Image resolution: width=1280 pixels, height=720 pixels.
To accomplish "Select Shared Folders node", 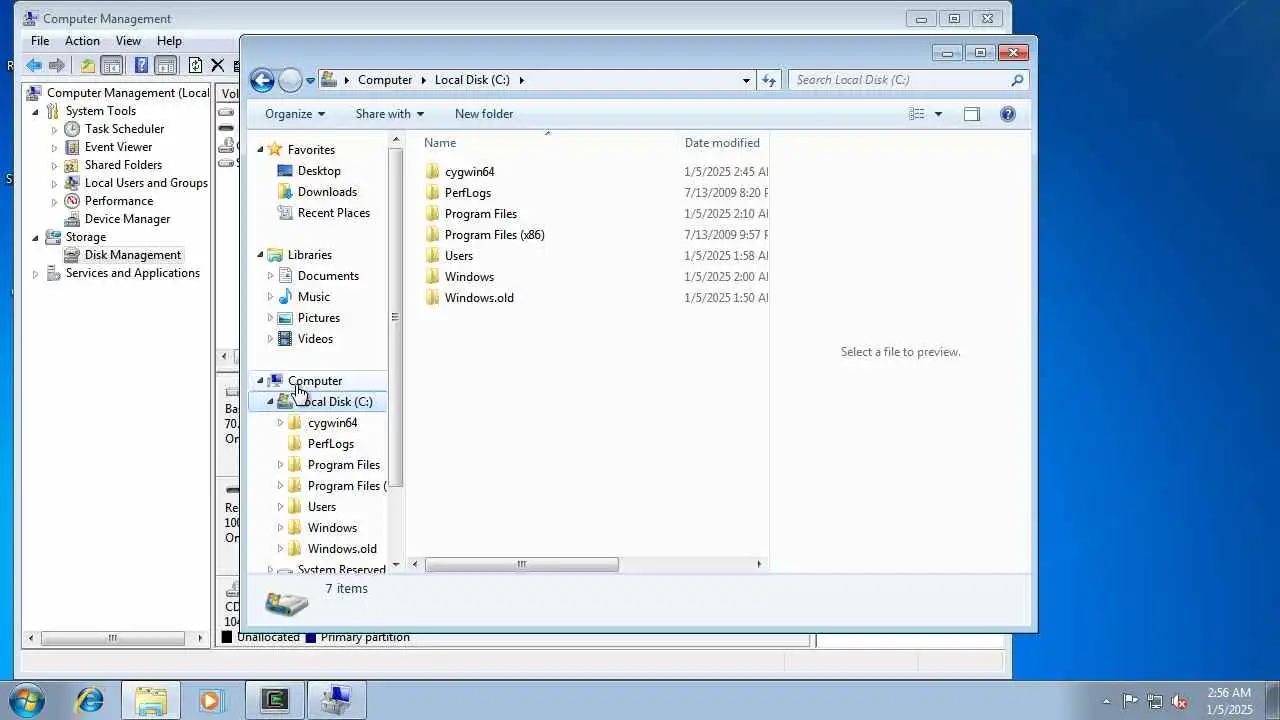I will 123,165.
